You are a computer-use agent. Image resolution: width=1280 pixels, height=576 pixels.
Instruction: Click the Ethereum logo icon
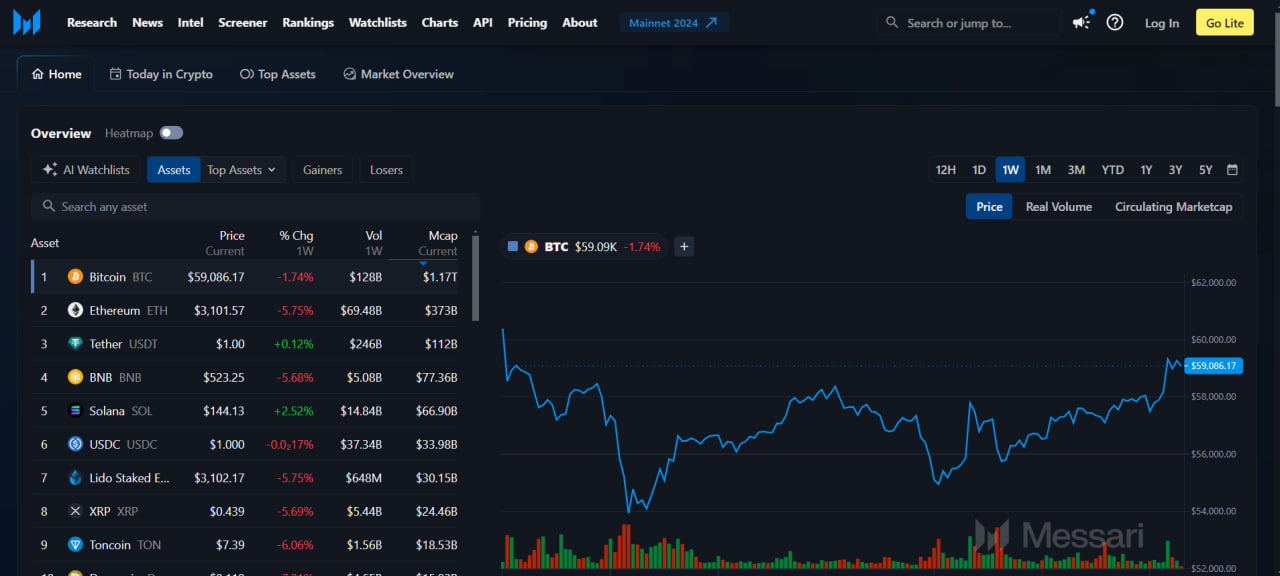[75, 310]
